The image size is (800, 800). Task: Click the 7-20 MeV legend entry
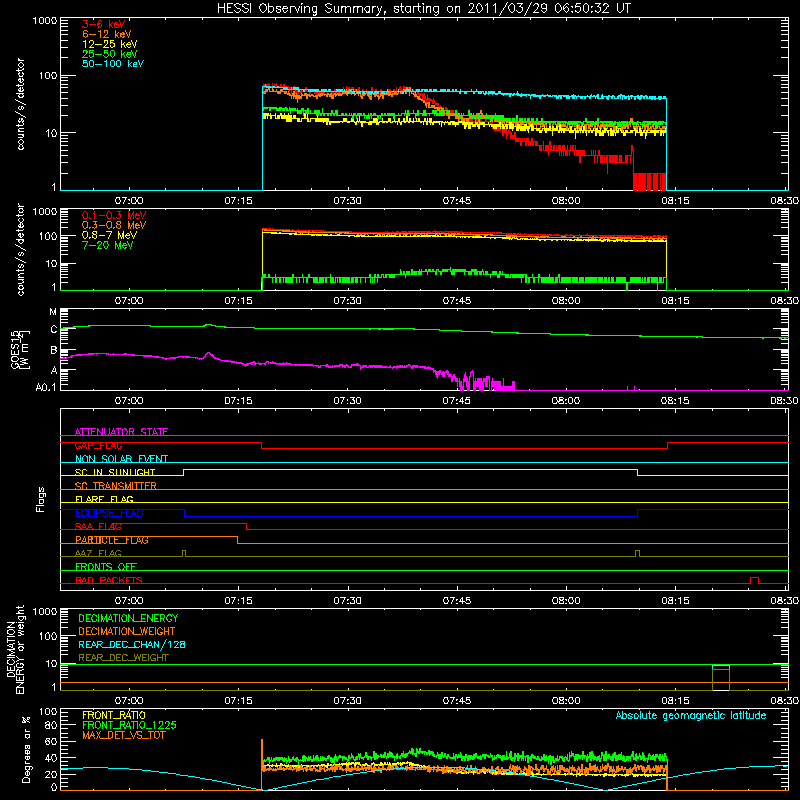(x=107, y=245)
